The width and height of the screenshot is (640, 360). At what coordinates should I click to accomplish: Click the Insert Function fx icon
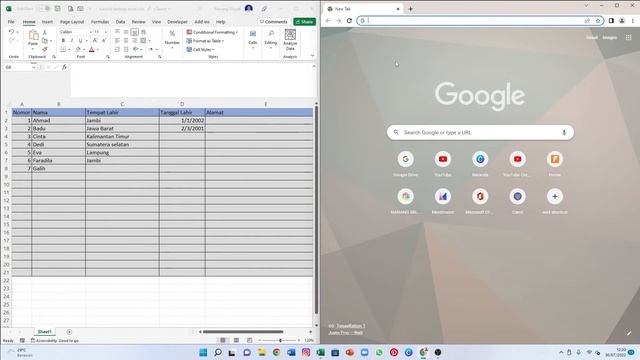coord(64,67)
